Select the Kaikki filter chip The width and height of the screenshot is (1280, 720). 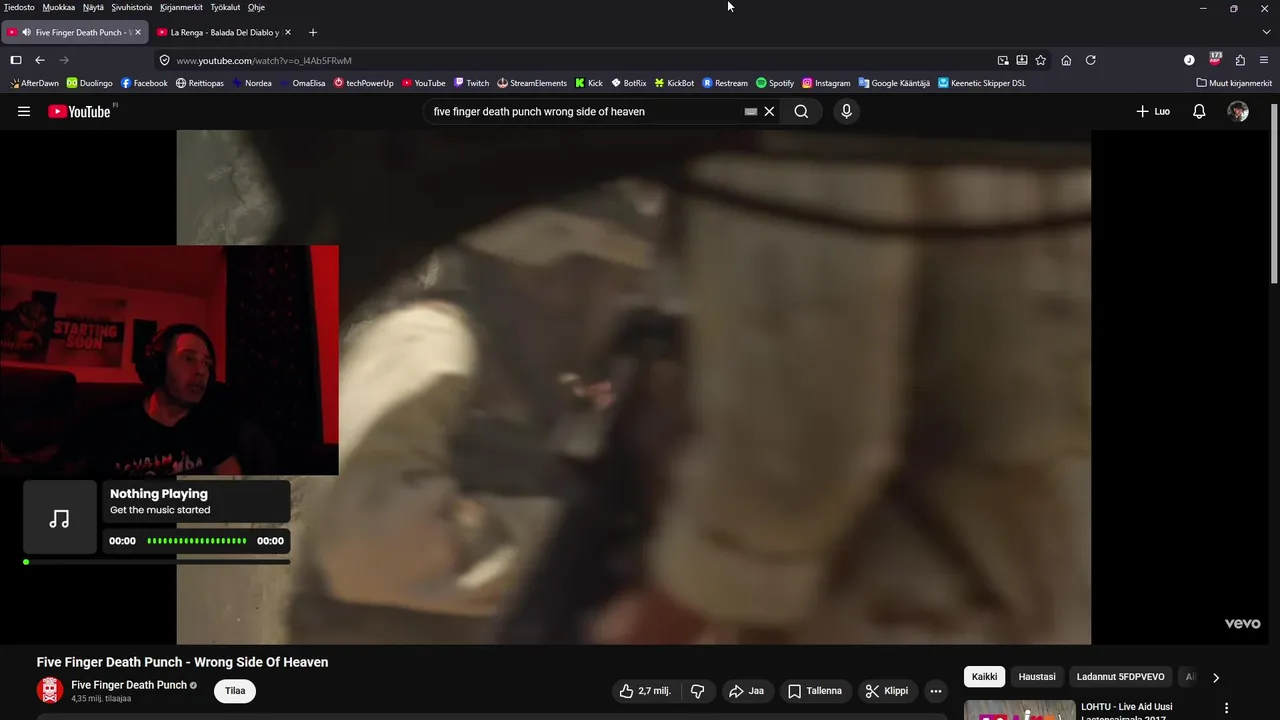click(x=985, y=677)
